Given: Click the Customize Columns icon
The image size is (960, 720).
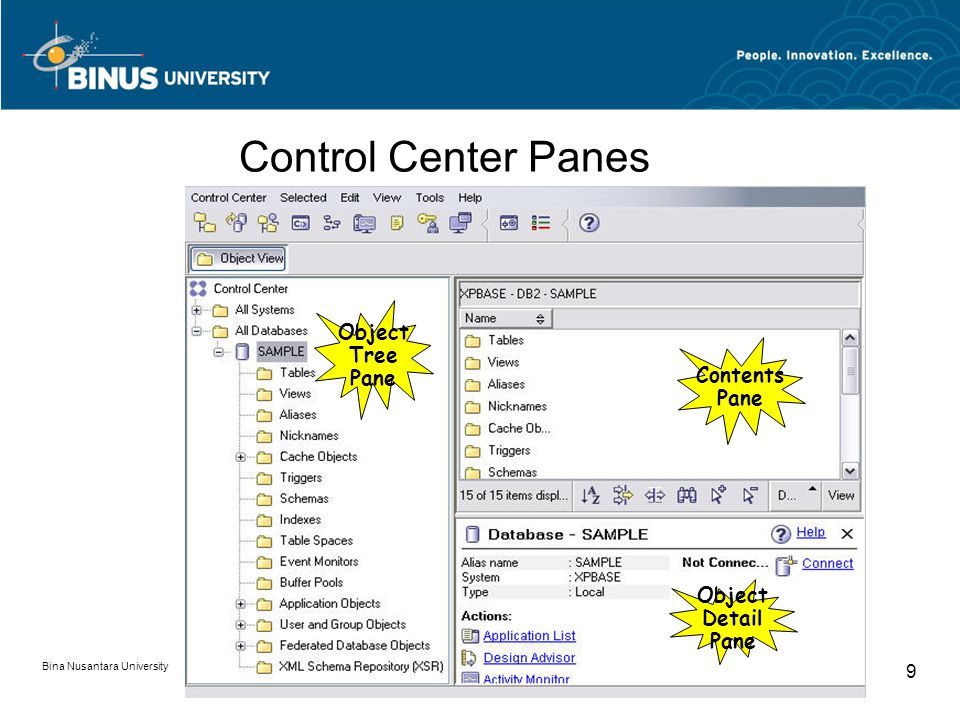Looking at the screenshot, I should point(654,495).
